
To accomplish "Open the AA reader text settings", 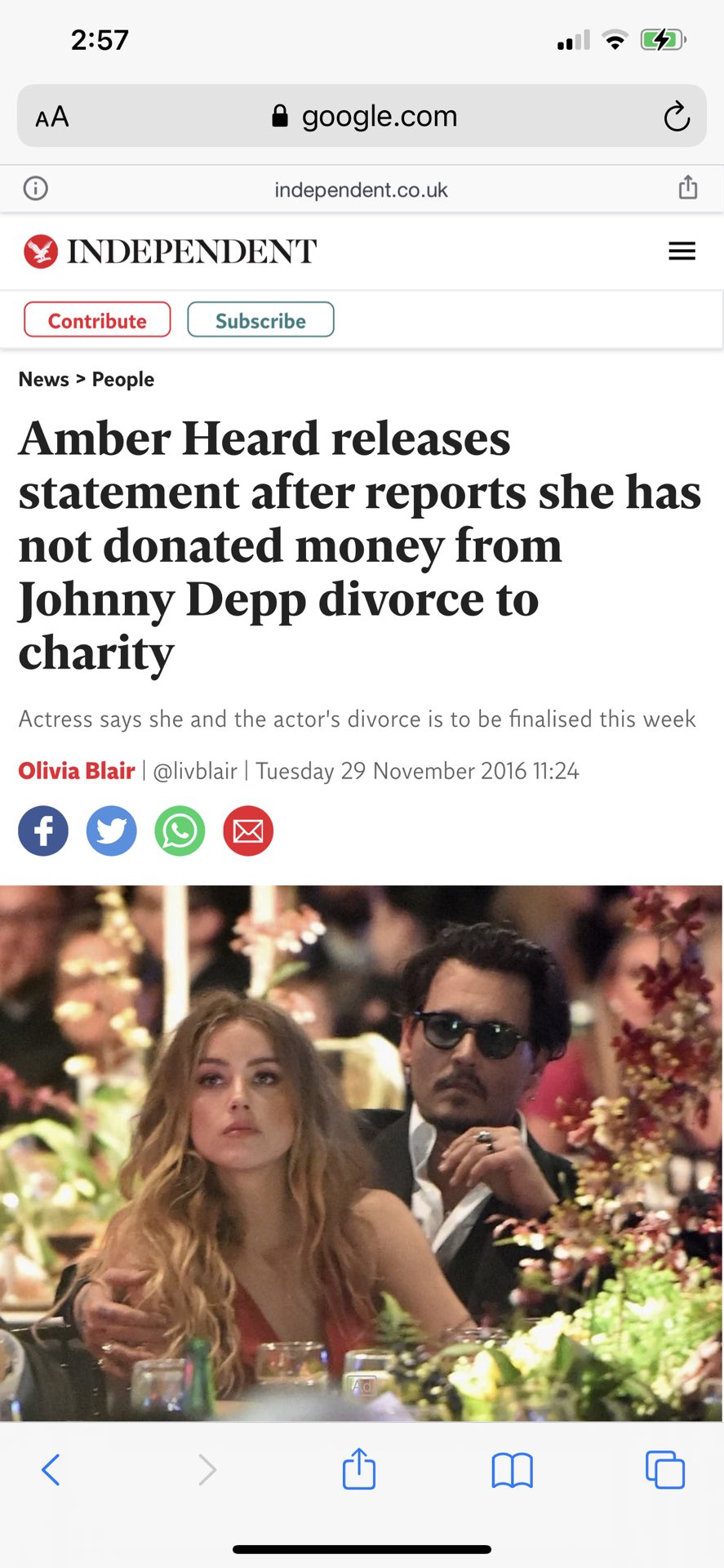I will (52, 117).
